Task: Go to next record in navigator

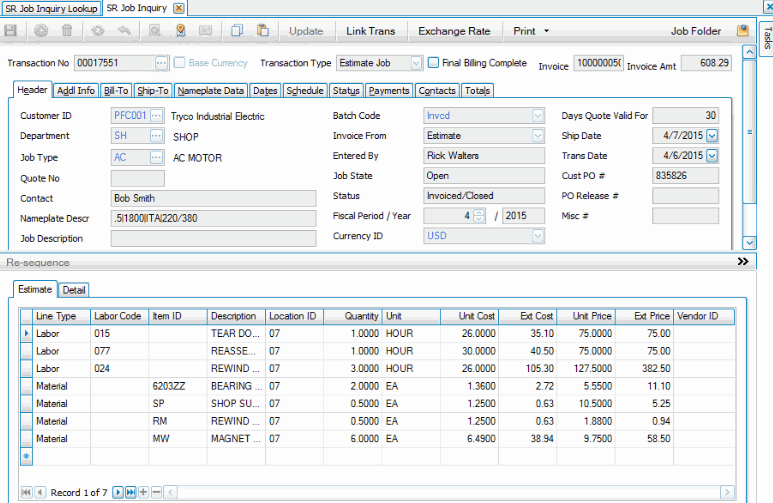Action: [x=118, y=492]
